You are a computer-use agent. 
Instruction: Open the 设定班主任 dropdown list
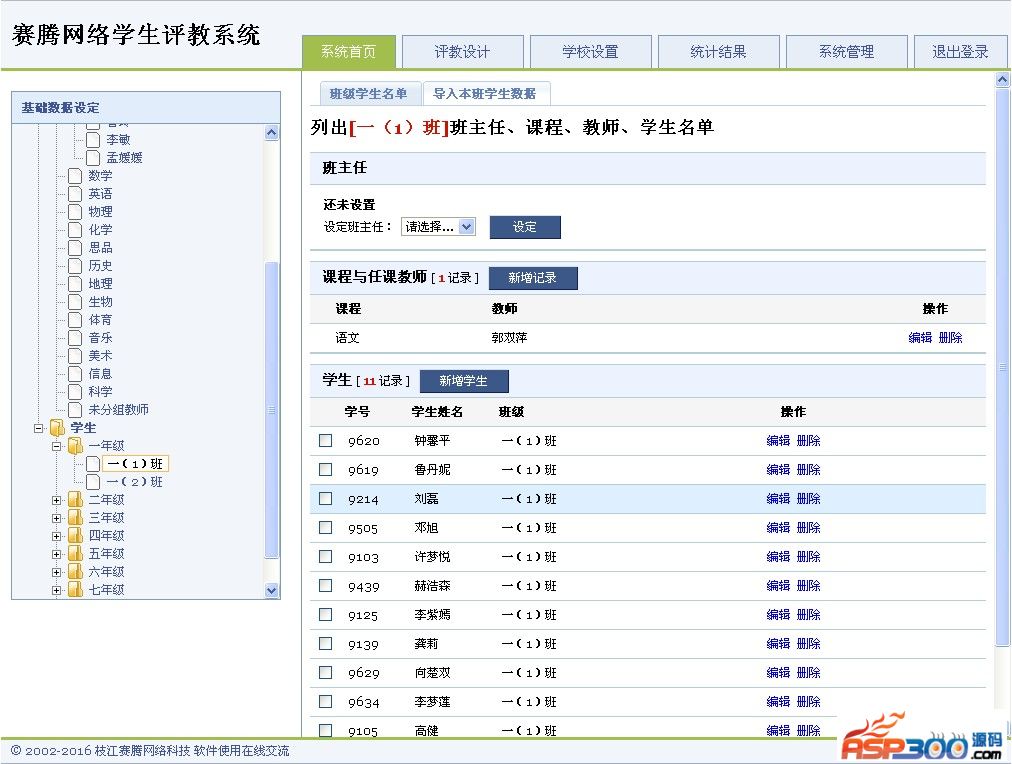click(438, 227)
